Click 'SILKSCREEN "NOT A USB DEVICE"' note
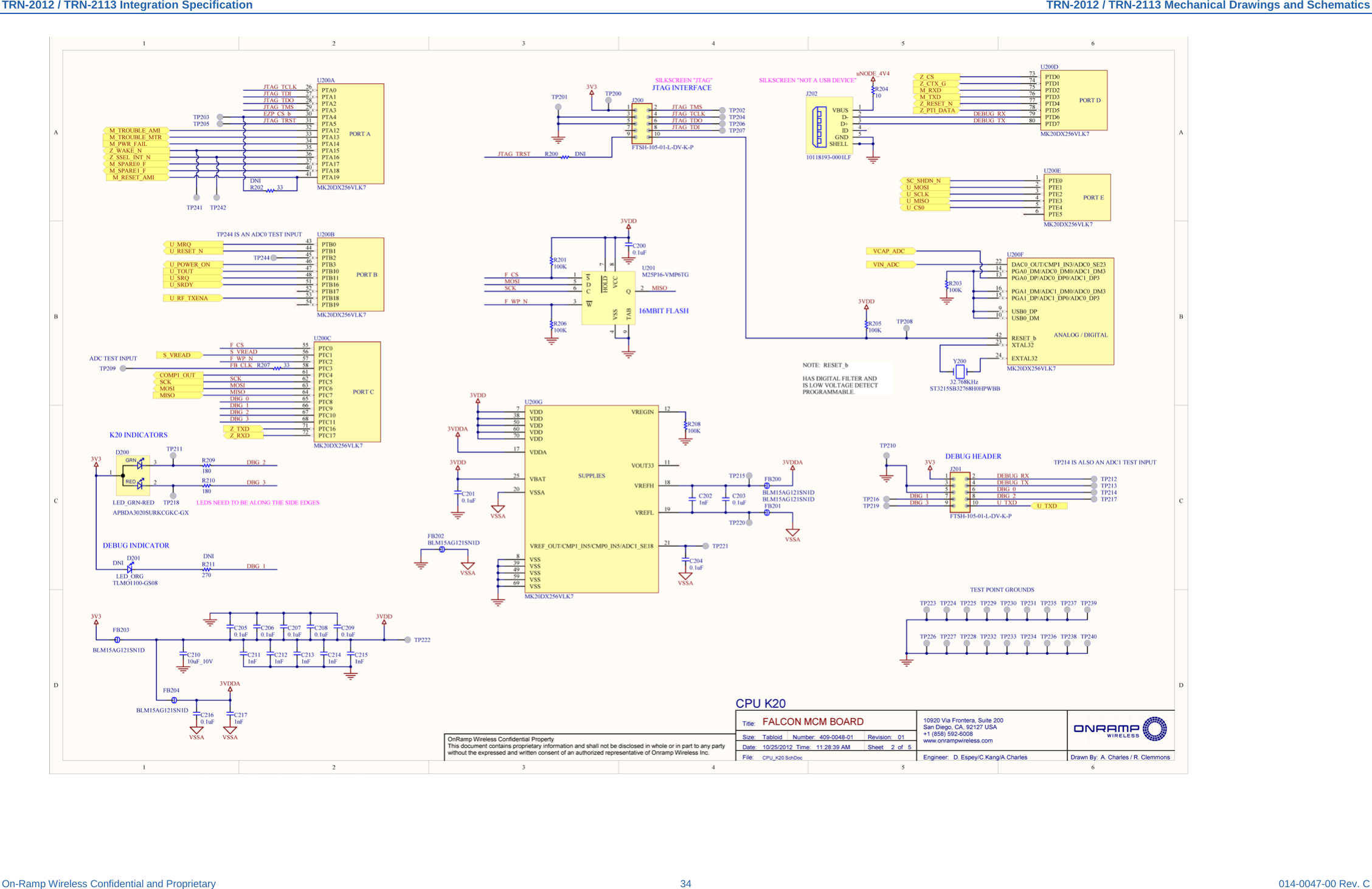The image size is (1372, 889). 807,80
